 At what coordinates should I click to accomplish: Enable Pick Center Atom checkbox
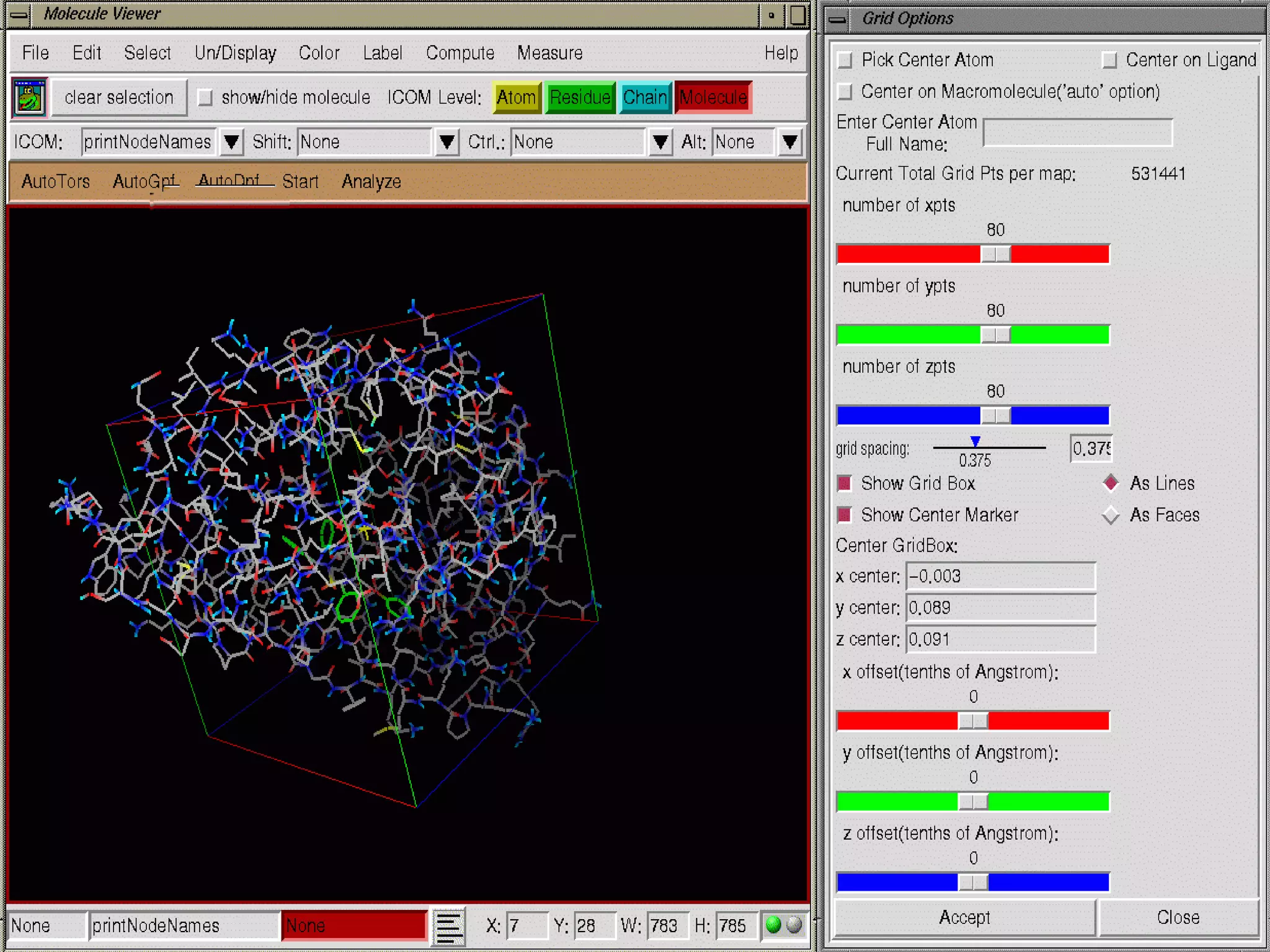point(845,60)
